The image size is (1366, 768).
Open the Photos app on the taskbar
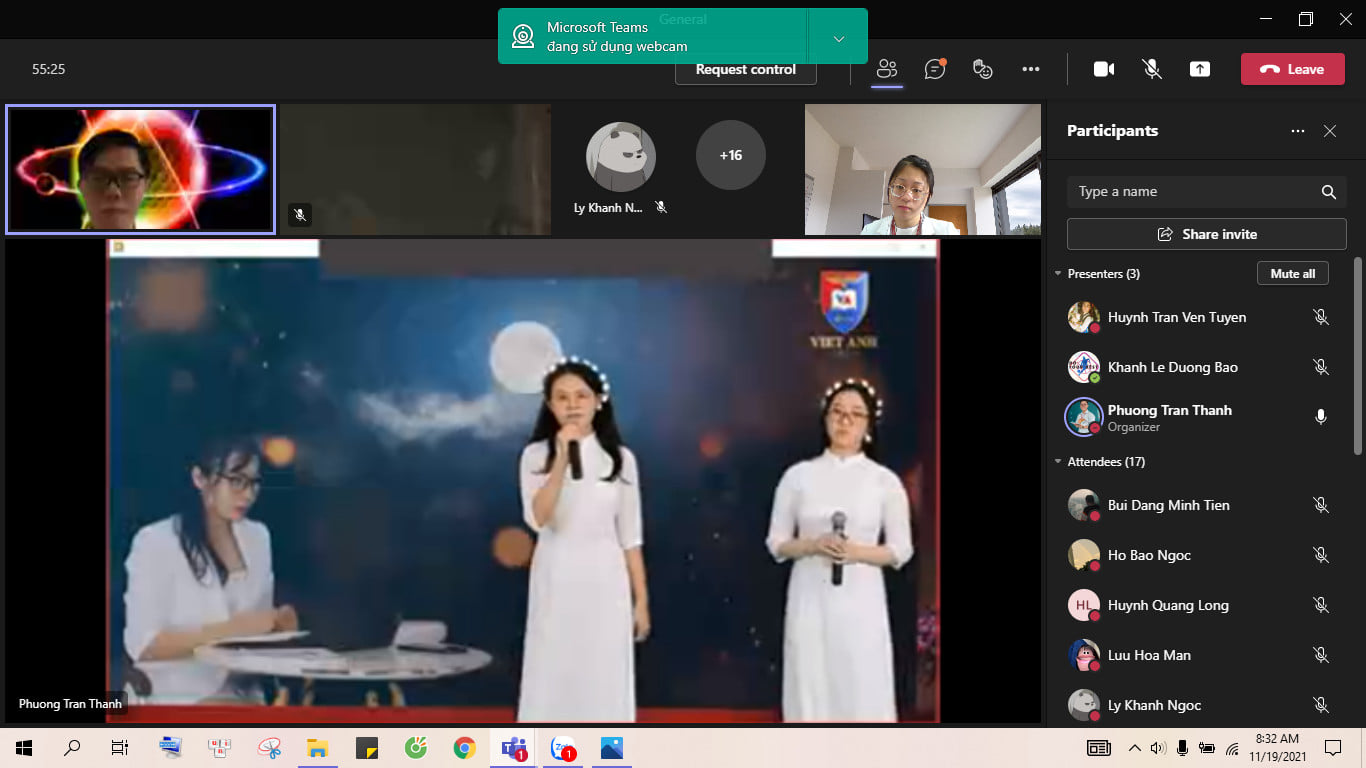612,747
